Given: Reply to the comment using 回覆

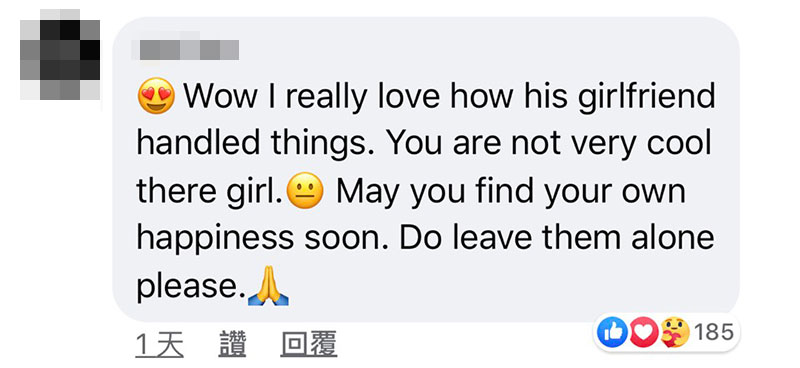Looking at the screenshot, I should (x=309, y=344).
